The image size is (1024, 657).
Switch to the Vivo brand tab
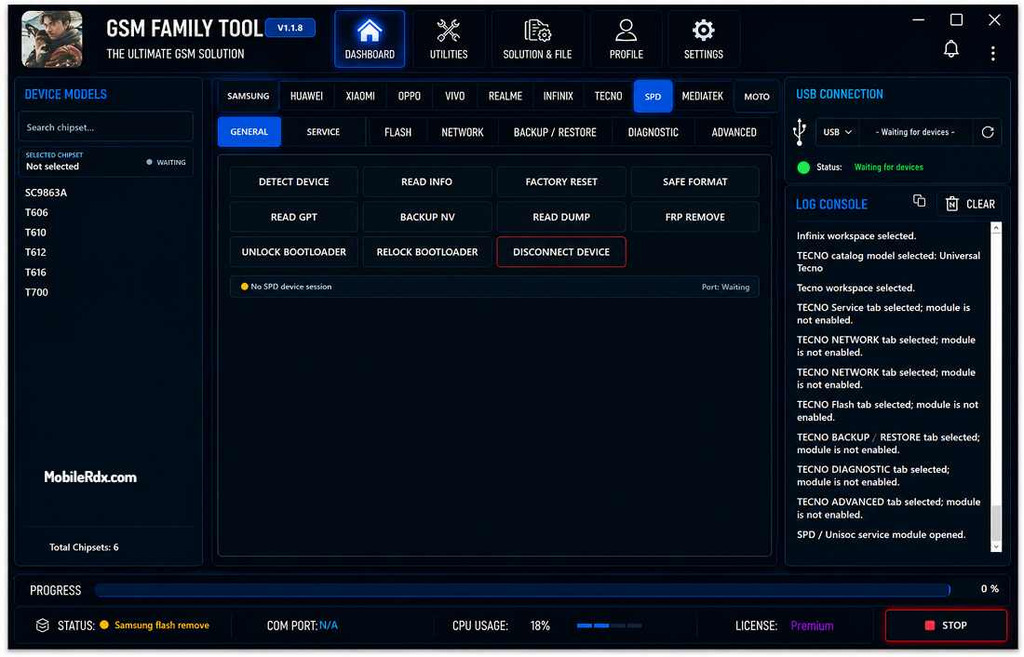pyautogui.click(x=455, y=96)
